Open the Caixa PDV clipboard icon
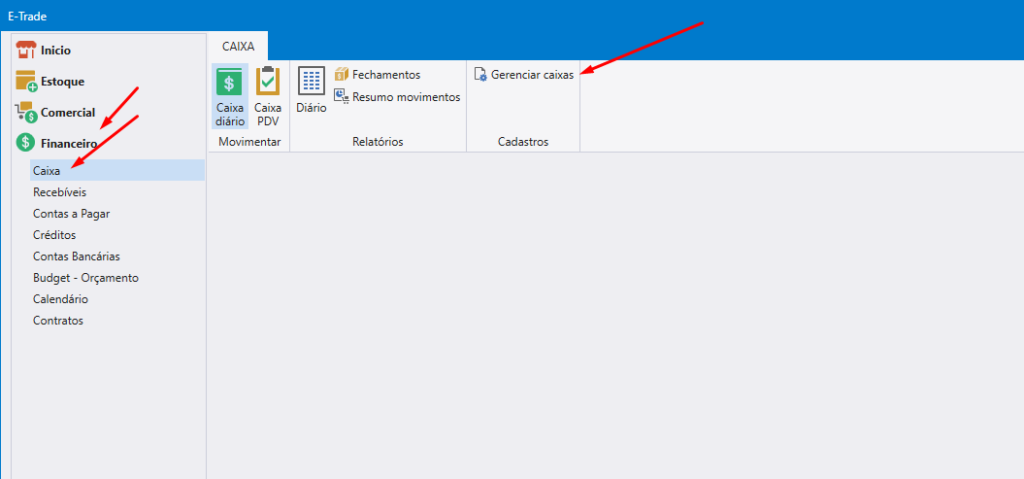This screenshot has height=479, width=1024. 268,82
